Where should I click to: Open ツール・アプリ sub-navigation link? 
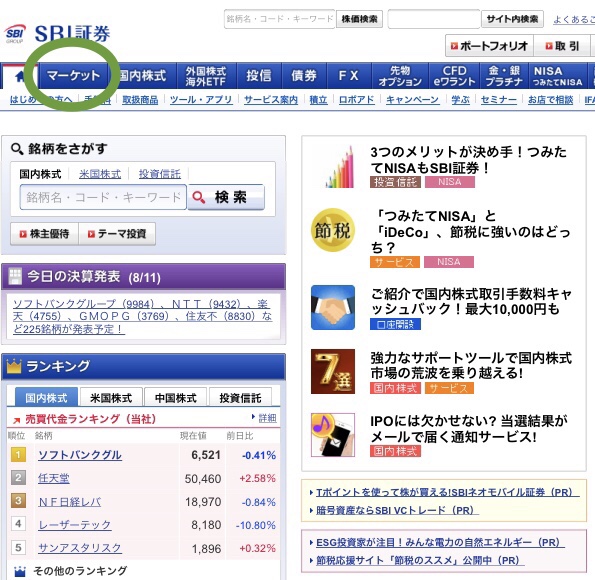[201, 100]
